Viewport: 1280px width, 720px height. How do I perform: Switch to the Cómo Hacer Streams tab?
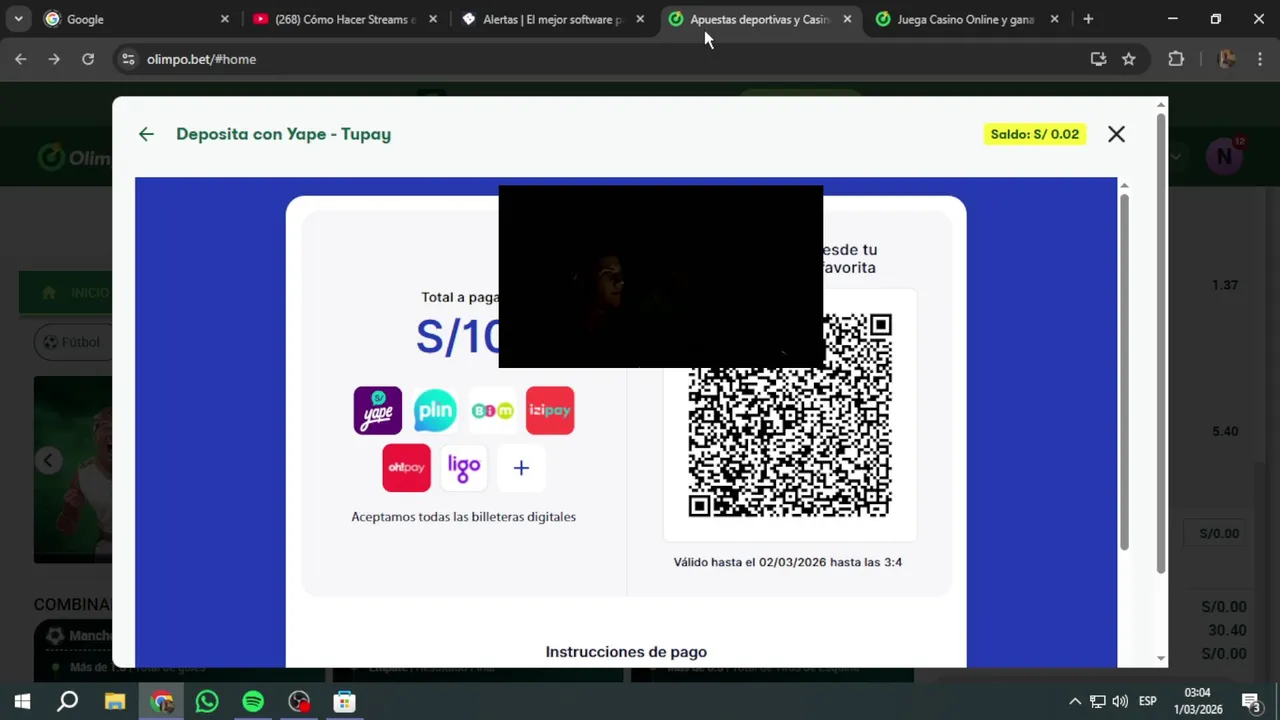346,19
